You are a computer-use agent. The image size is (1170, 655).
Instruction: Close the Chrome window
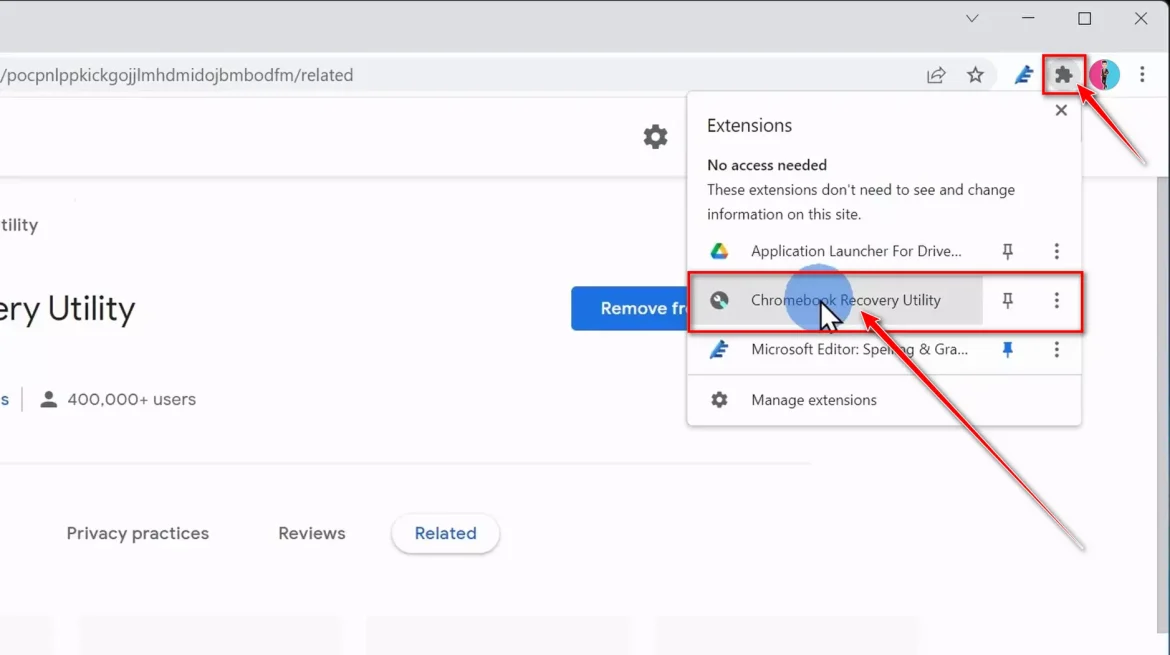click(x=1141, y=19)
